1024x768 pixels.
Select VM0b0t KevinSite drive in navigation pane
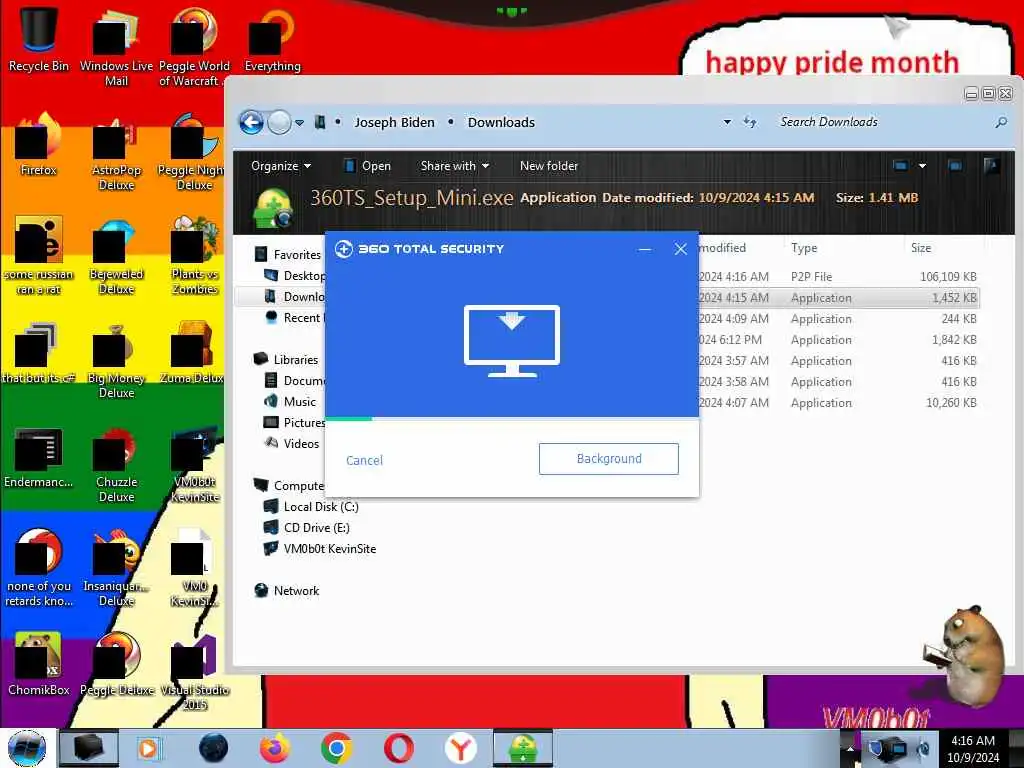click(x=320, y=549)
